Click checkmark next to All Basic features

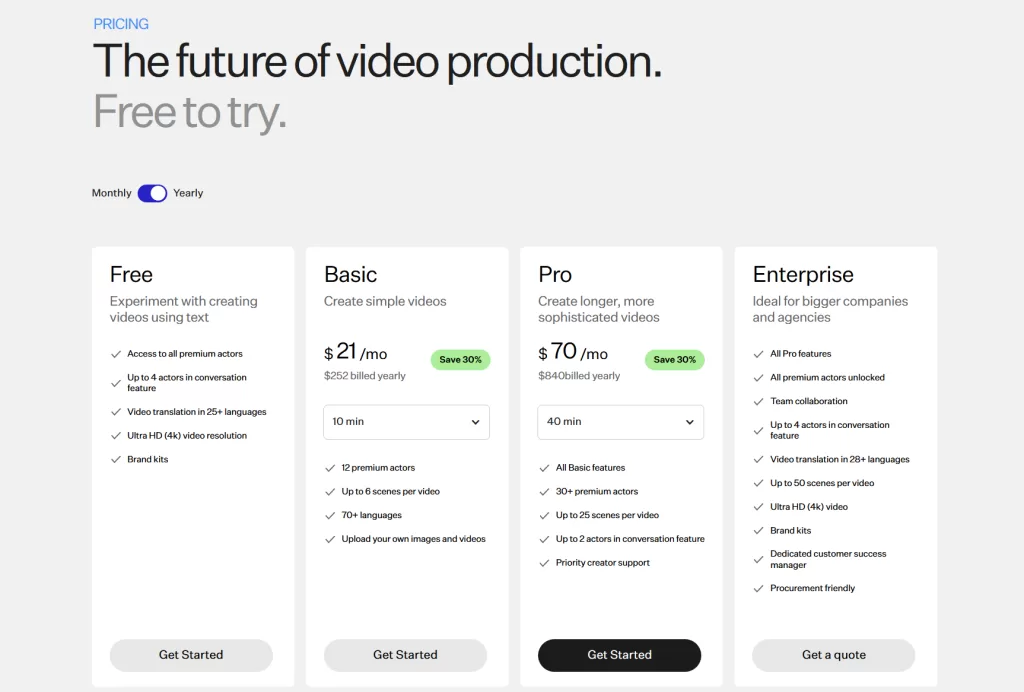(x=544, y=468)
